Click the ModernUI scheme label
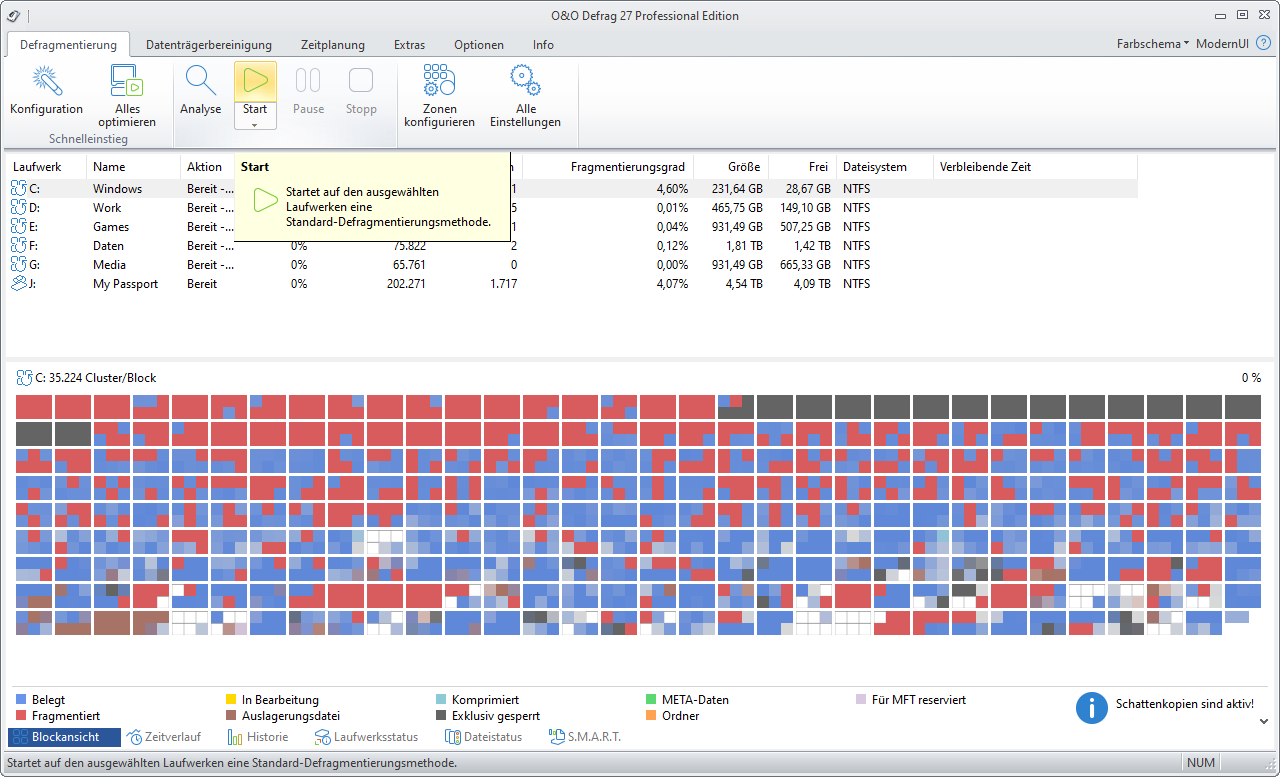The width and height of the screenshot is (1280, 777). point(1222,44)
